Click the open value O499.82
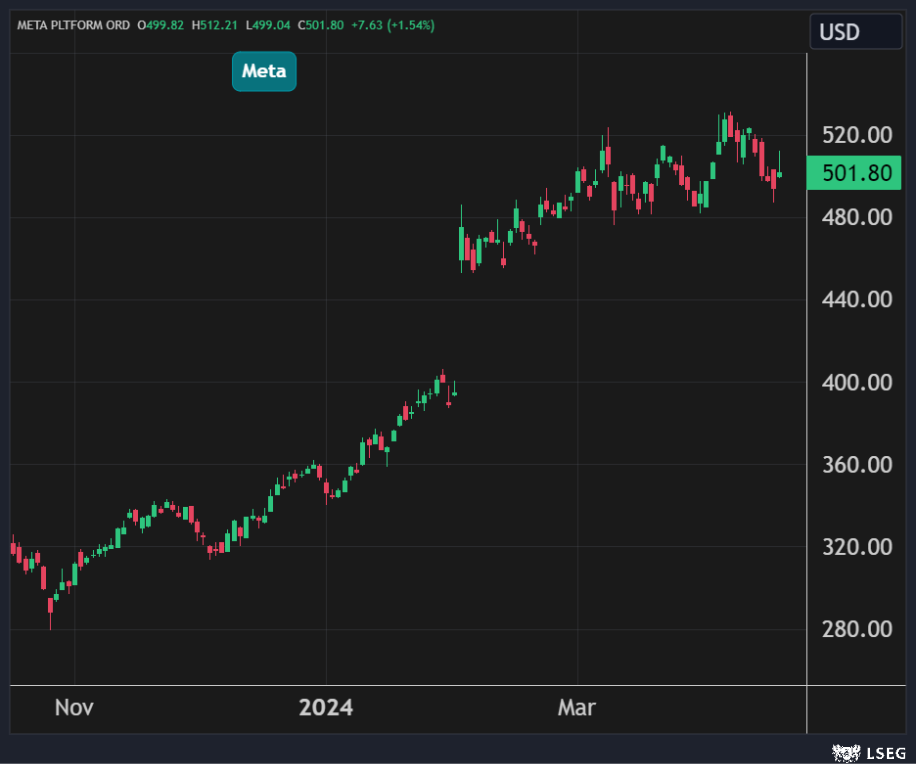 coord(164,25)
